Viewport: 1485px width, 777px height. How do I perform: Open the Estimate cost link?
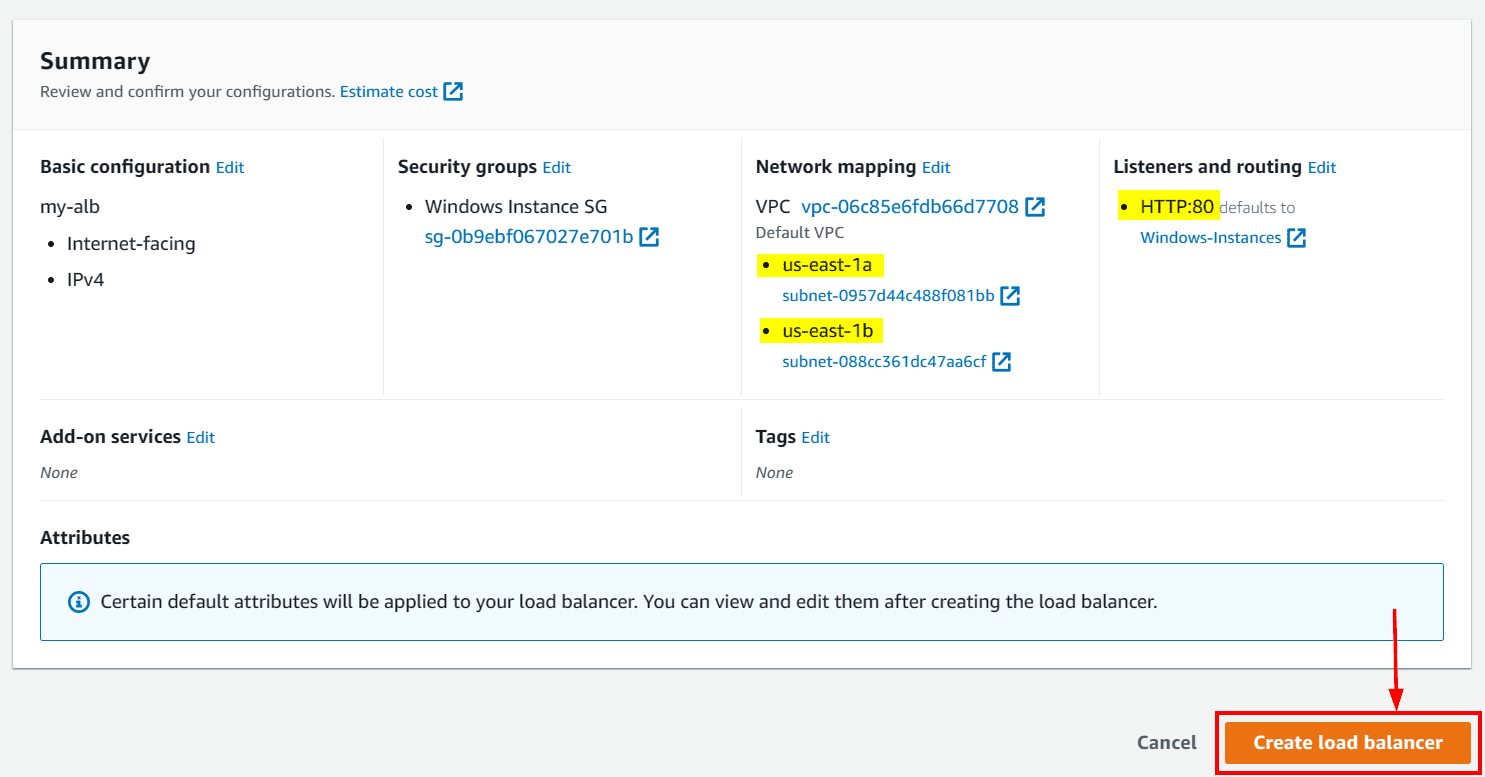click(x=388, y=91)
